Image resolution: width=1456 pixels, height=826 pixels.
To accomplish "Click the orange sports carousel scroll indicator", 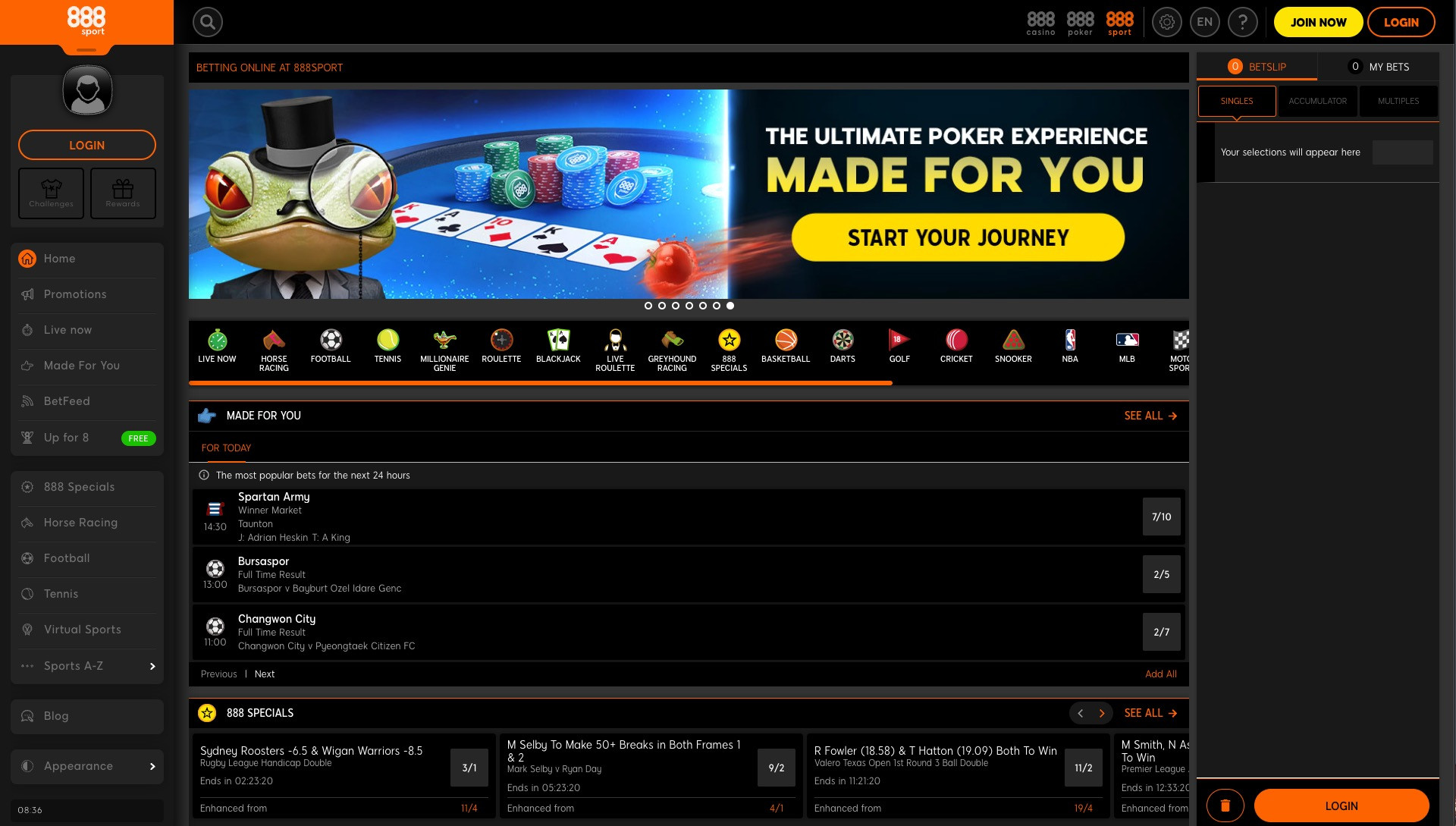I will [540, 384].
